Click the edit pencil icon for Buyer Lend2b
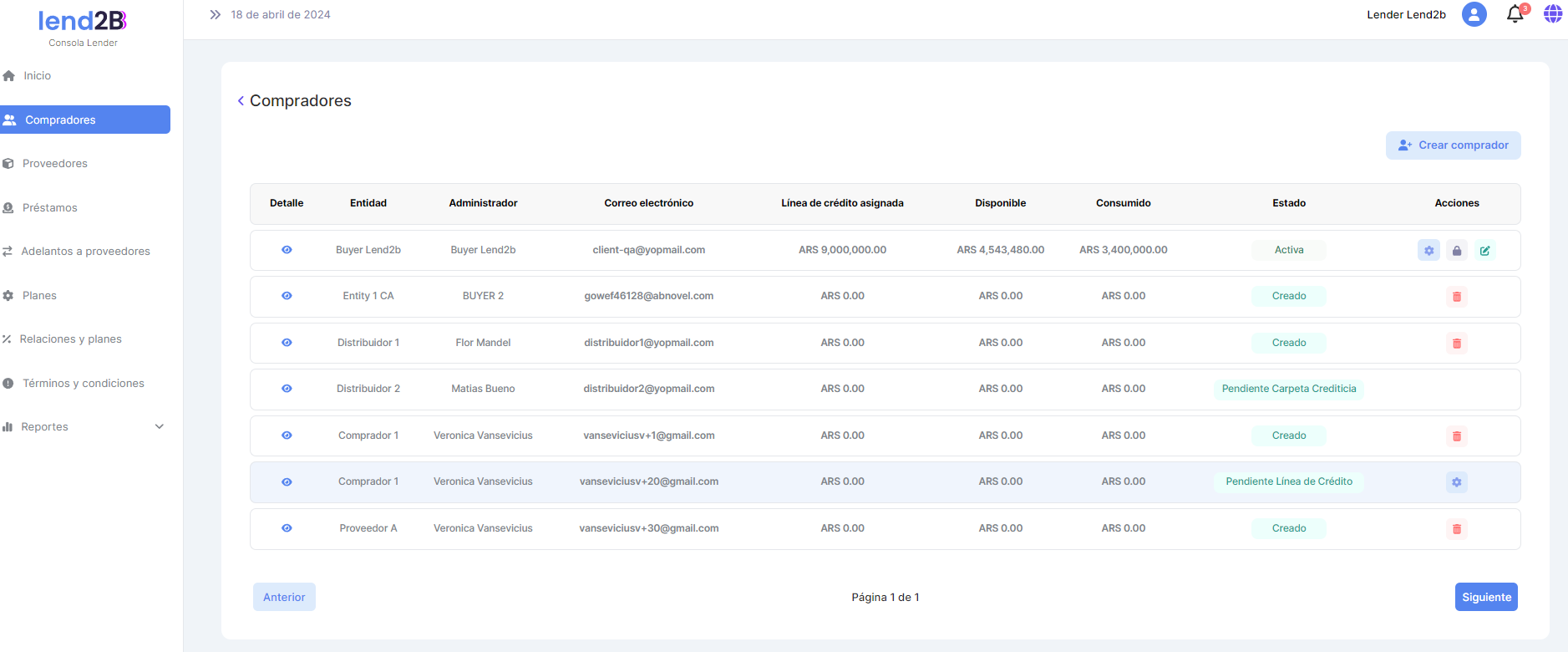Image resolution: width=1568 pixels, height=652 pixels. (x=1484, y=250)
